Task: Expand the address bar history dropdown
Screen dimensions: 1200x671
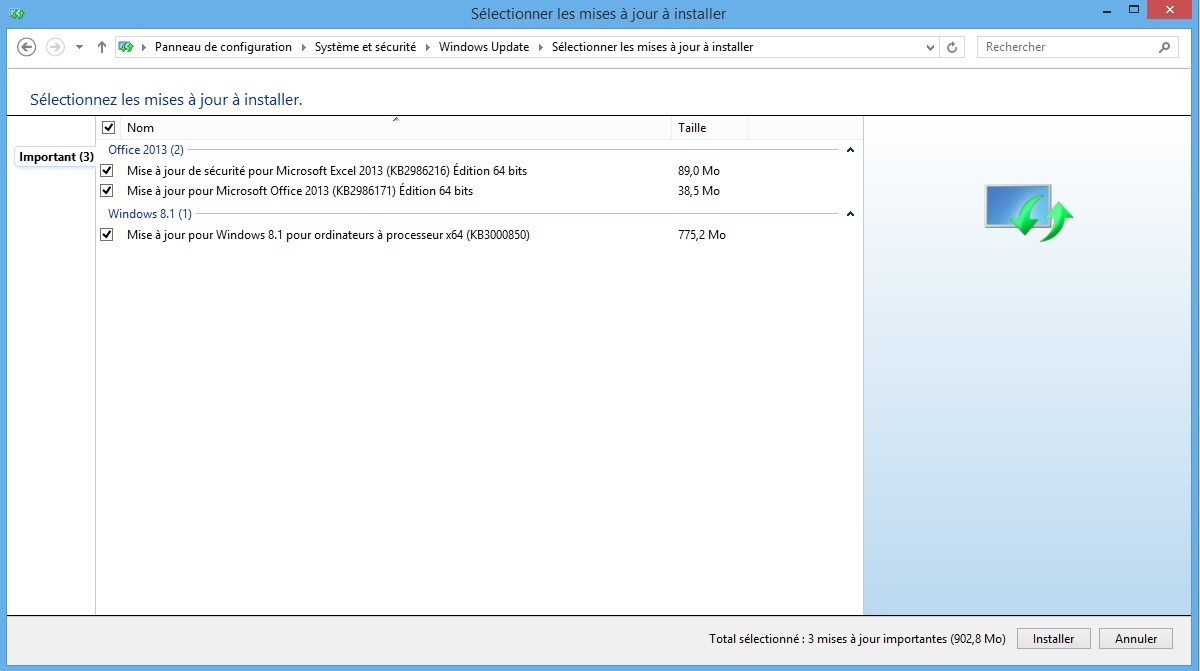Action: [x=930, y=47]
